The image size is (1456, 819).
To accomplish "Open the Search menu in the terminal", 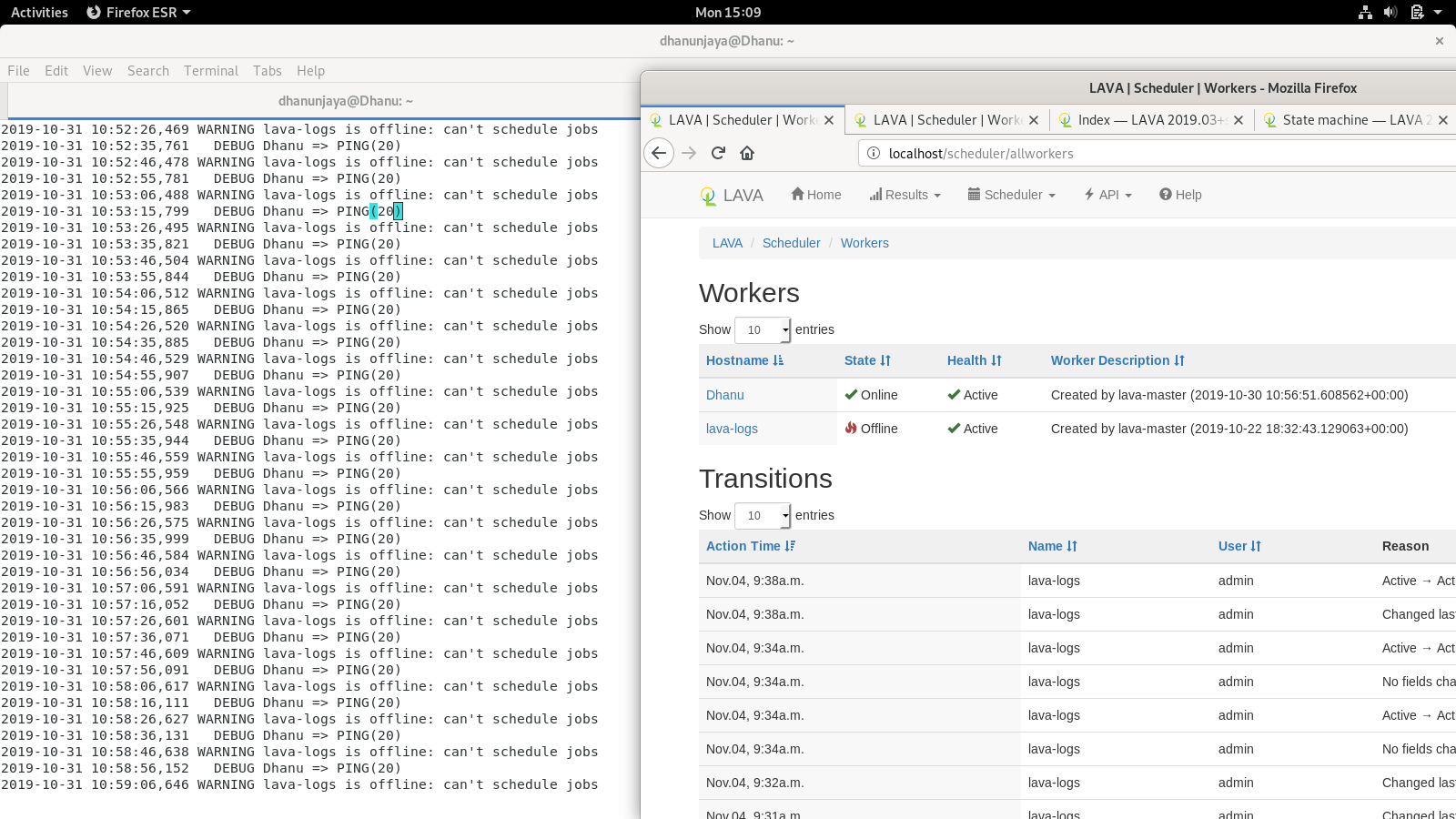I will (148, 71).
